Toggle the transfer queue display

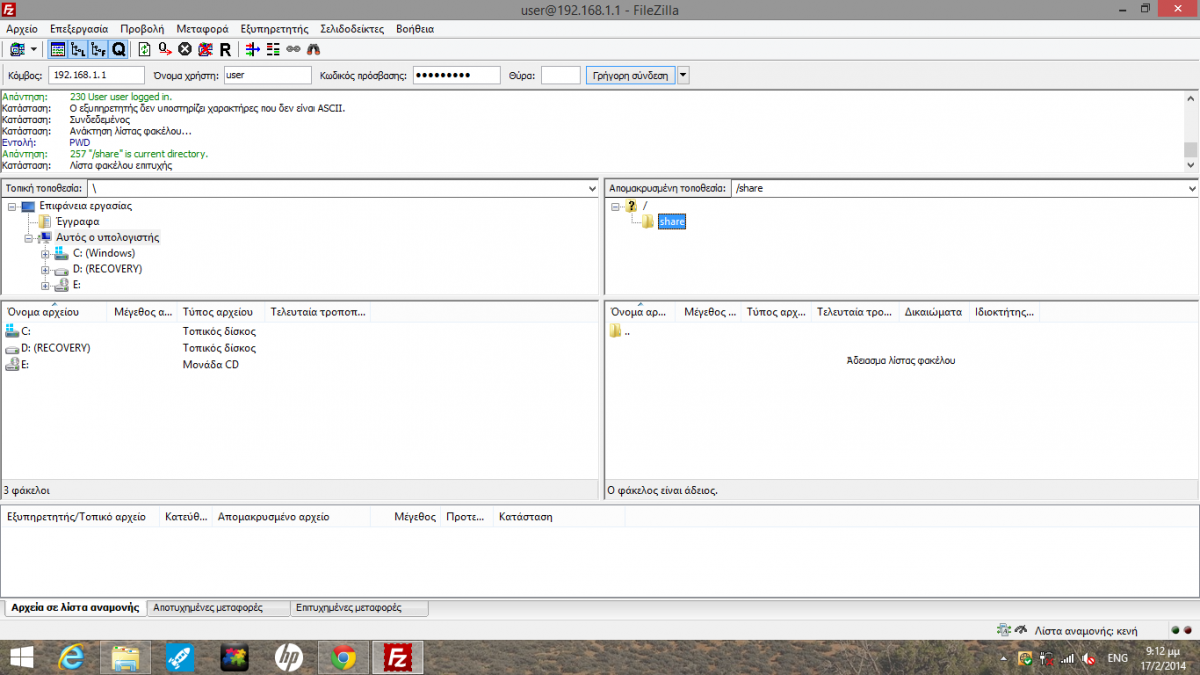point(118,49)
